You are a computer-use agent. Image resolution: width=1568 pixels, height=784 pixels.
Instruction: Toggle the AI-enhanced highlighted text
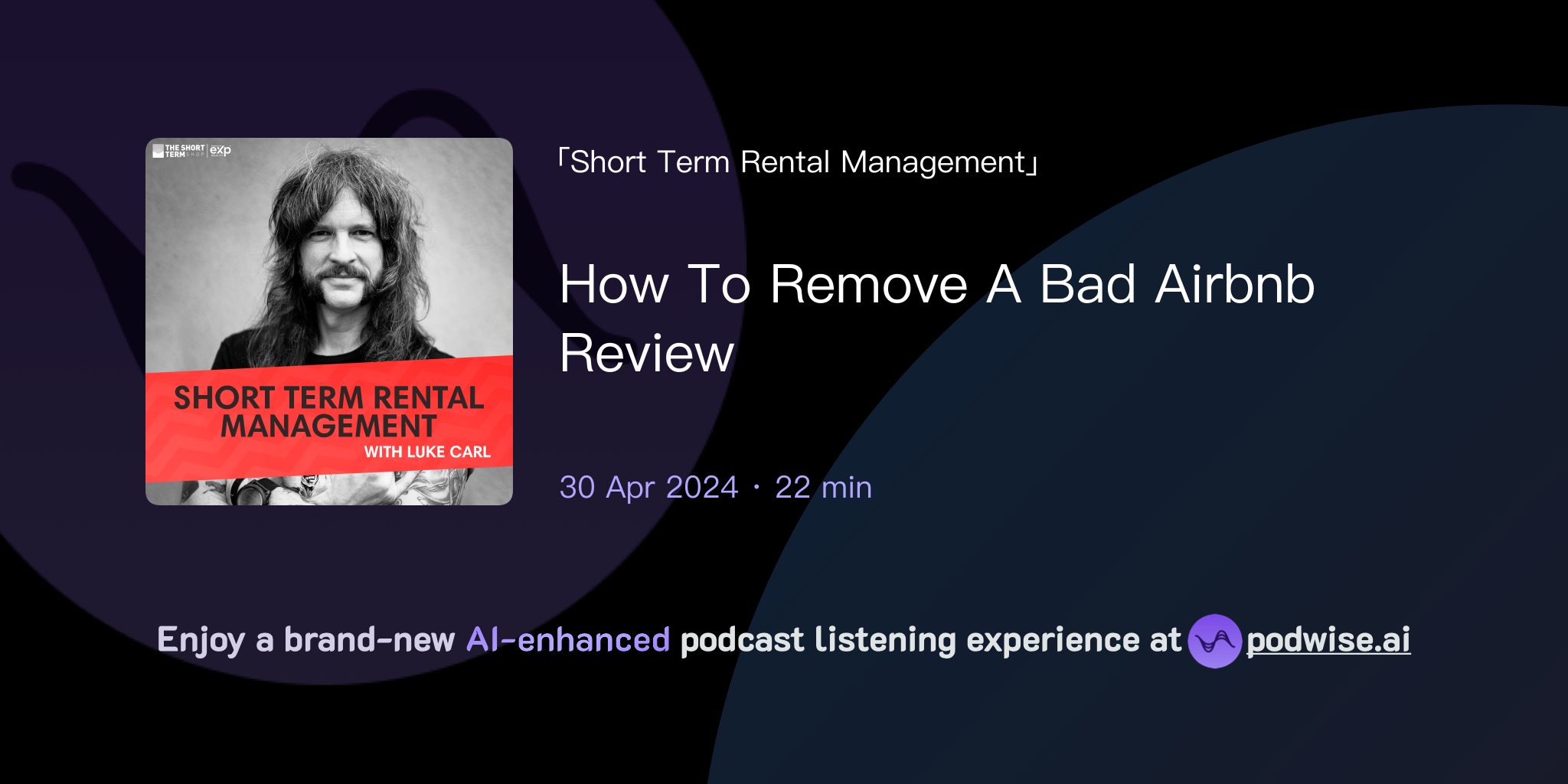tap(567, 640)
